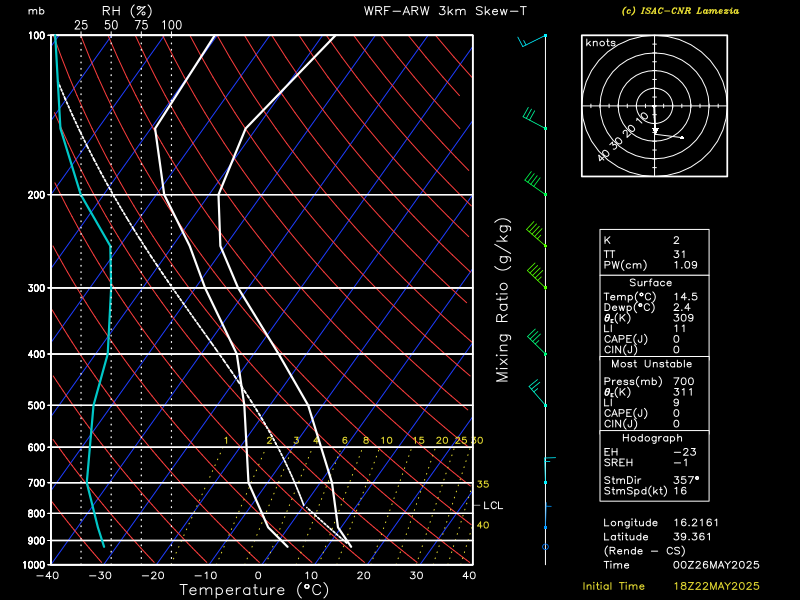Click the '(c) ISAC-CNR Lamezia' credit text
This screenshot has width=800, height=600.
[680, 11]
